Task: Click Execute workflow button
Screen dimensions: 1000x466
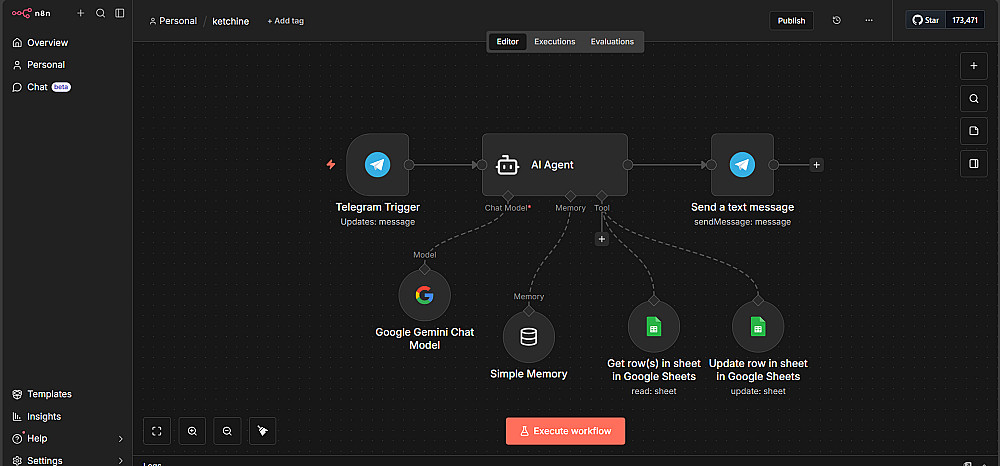Action: 565,431
